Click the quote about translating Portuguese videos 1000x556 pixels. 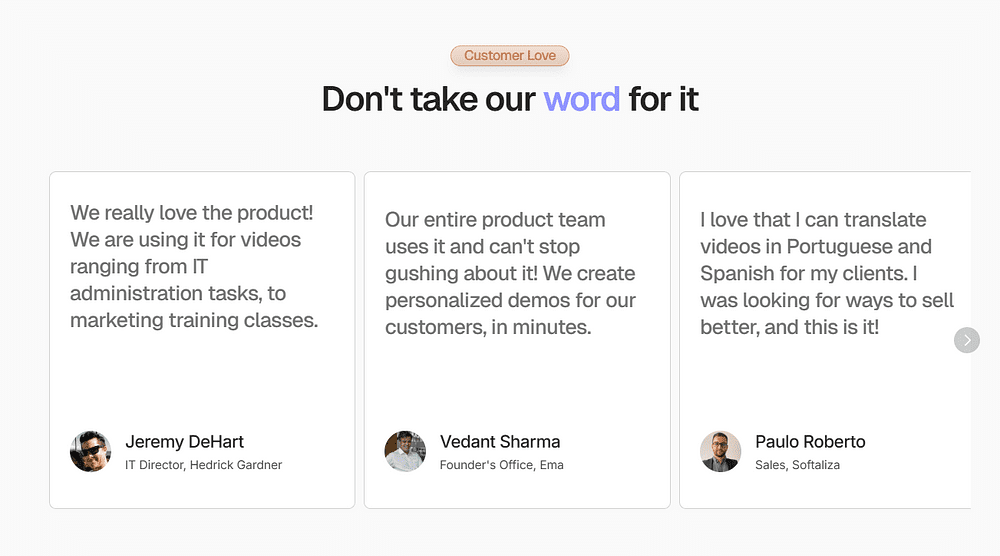point(827,273)
